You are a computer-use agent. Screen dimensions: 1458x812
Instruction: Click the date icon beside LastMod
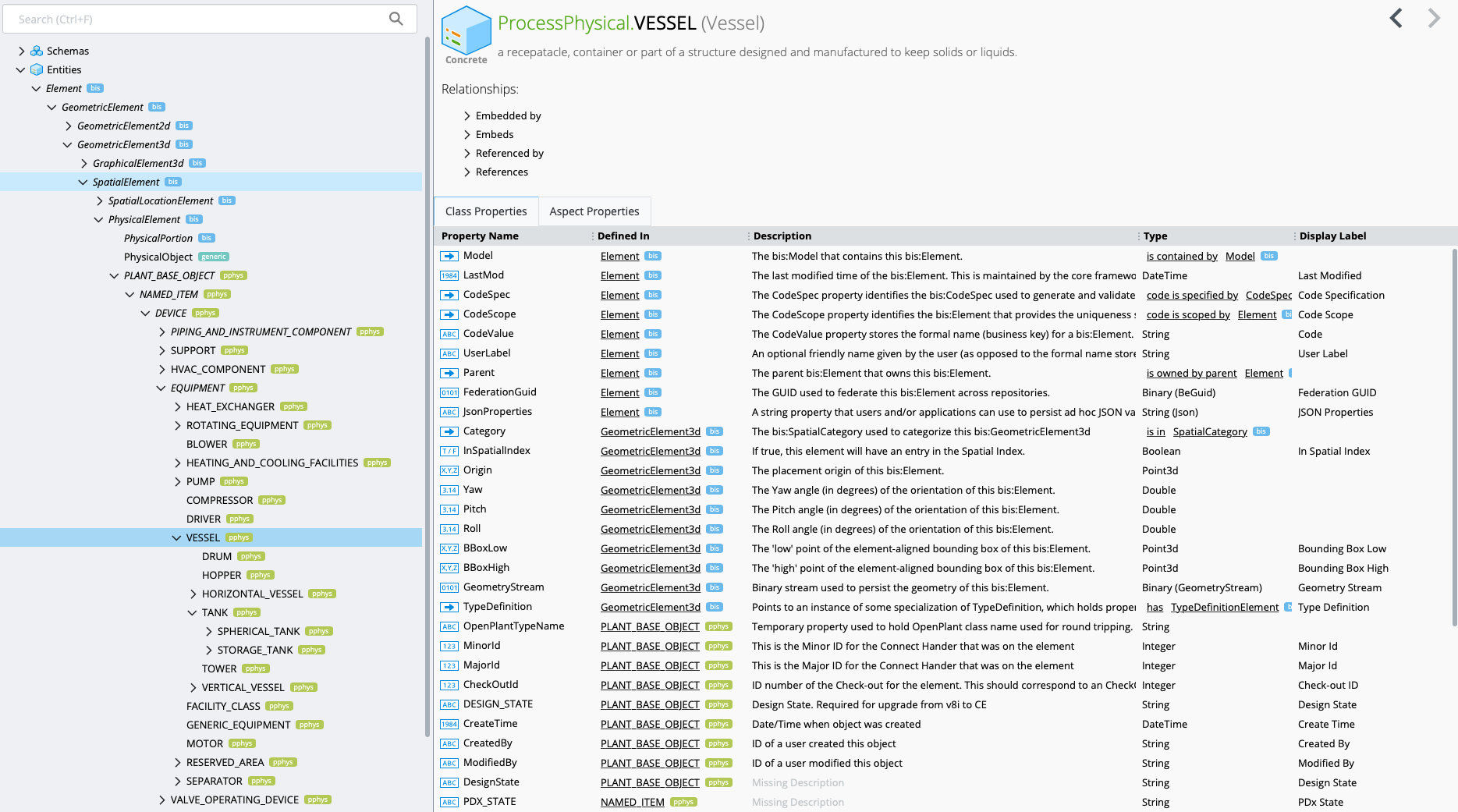click(449, 275)
